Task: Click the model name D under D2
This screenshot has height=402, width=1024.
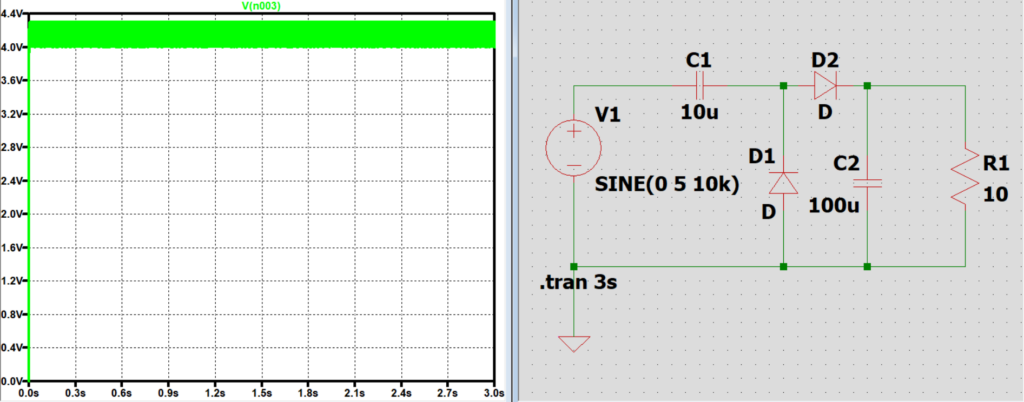Action: point(825,112)
